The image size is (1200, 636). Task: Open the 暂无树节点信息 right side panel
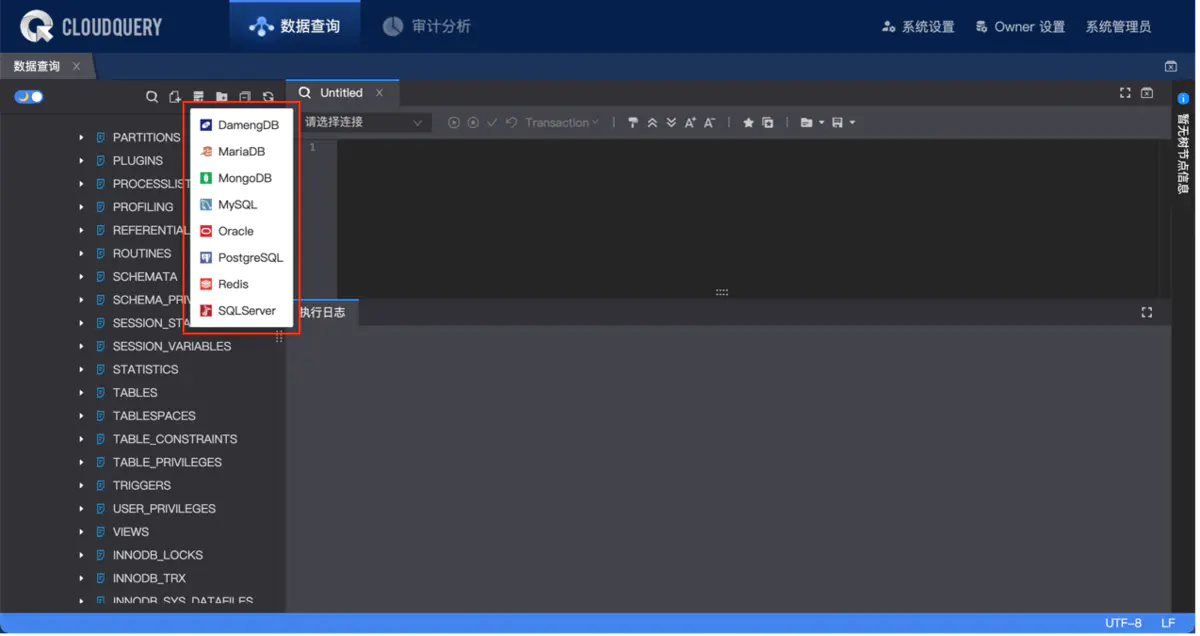click(x=1183, y=153)
